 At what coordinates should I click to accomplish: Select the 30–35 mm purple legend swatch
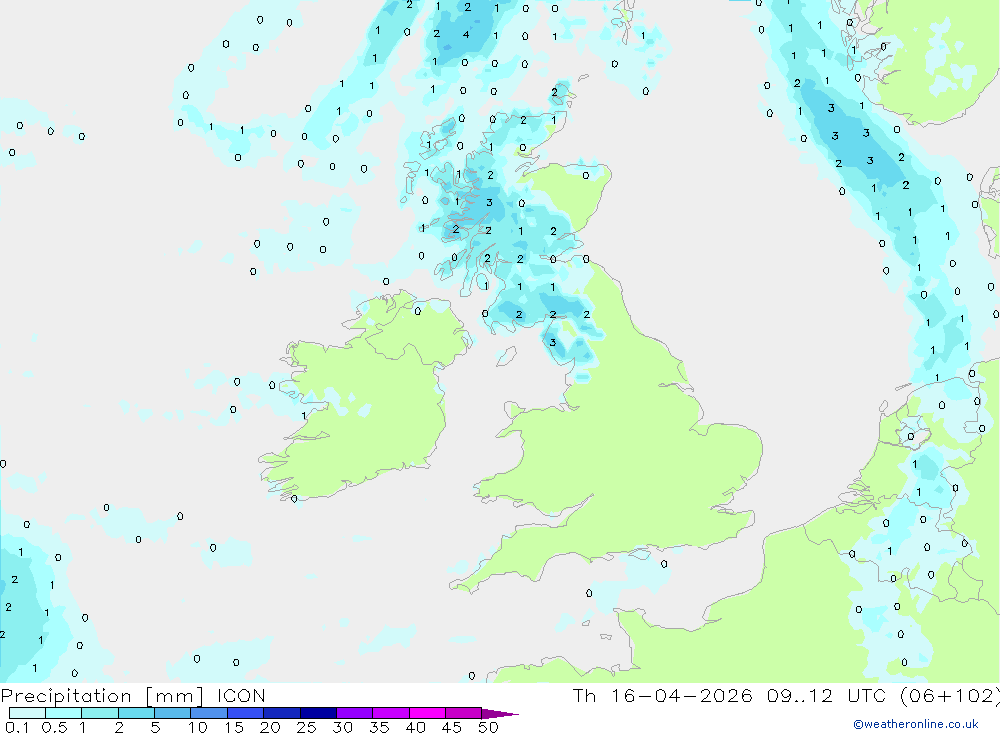point(355,713)
